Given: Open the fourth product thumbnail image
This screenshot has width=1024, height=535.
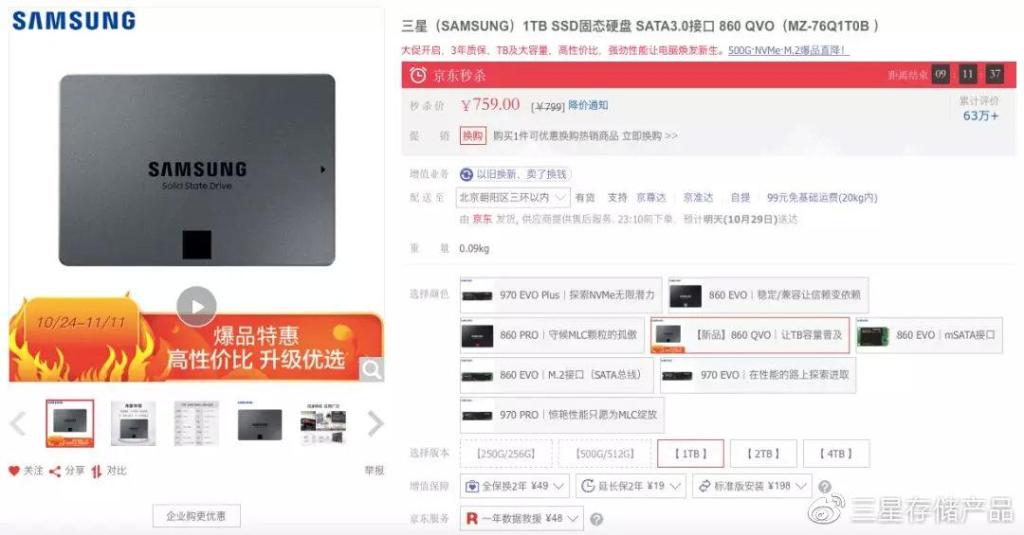Looking at the screenshot, I should pos(259,423).
